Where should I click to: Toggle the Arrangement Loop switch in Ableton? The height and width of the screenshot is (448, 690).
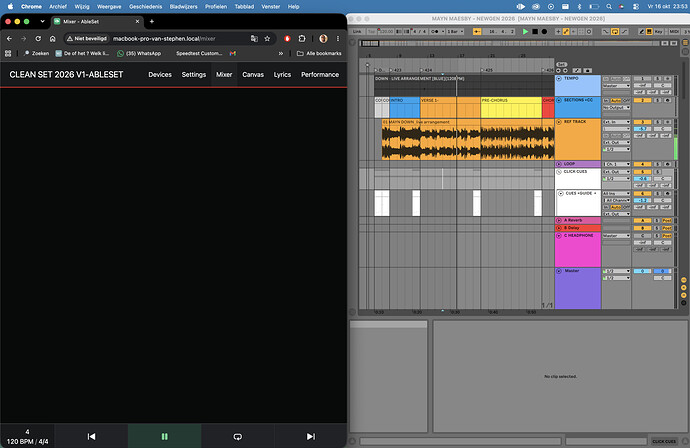pos(615,32)
